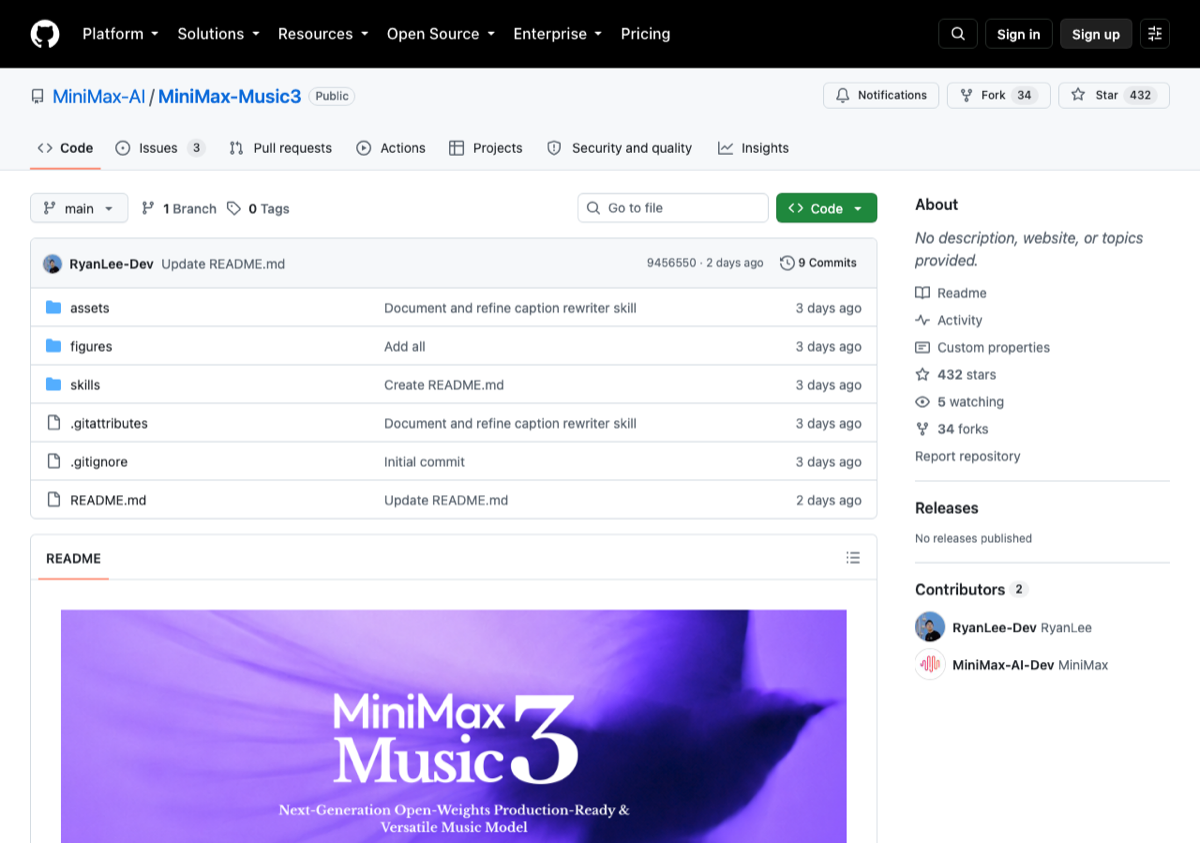The width and height of the screenshot is (1200, 843).
Task: Open the MiniMax-Music3 repository link
Action: point(229,97)
